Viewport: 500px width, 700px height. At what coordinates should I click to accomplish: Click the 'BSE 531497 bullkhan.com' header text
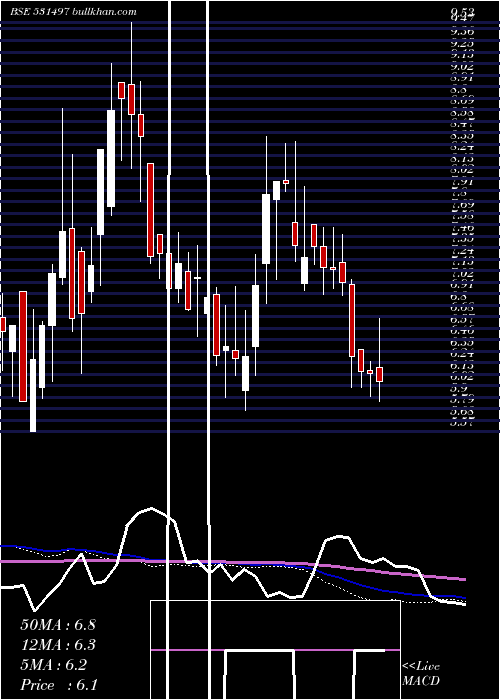coord(73,12)
